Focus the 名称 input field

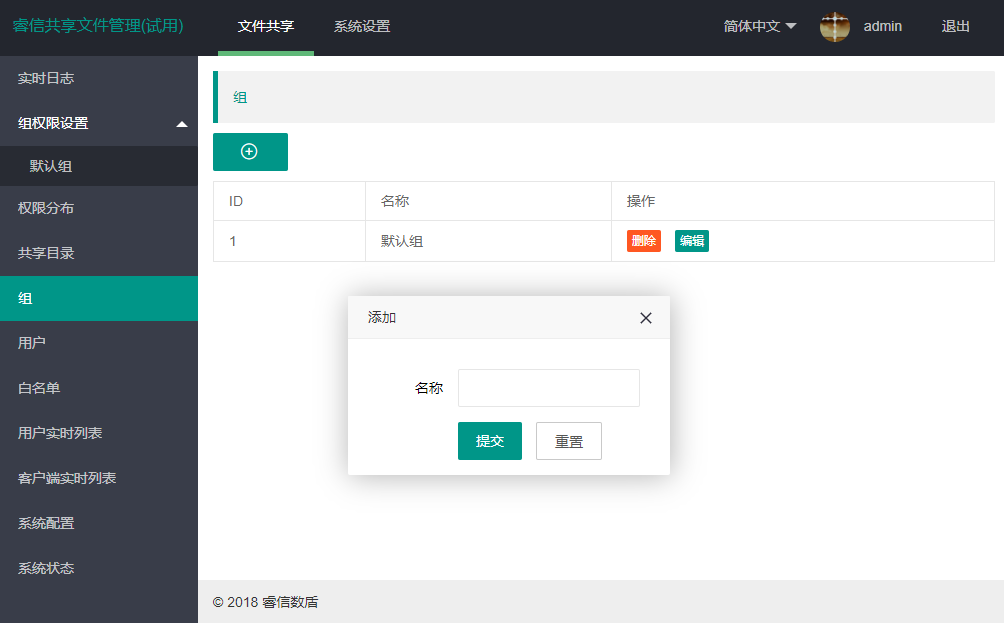[549, 388]
